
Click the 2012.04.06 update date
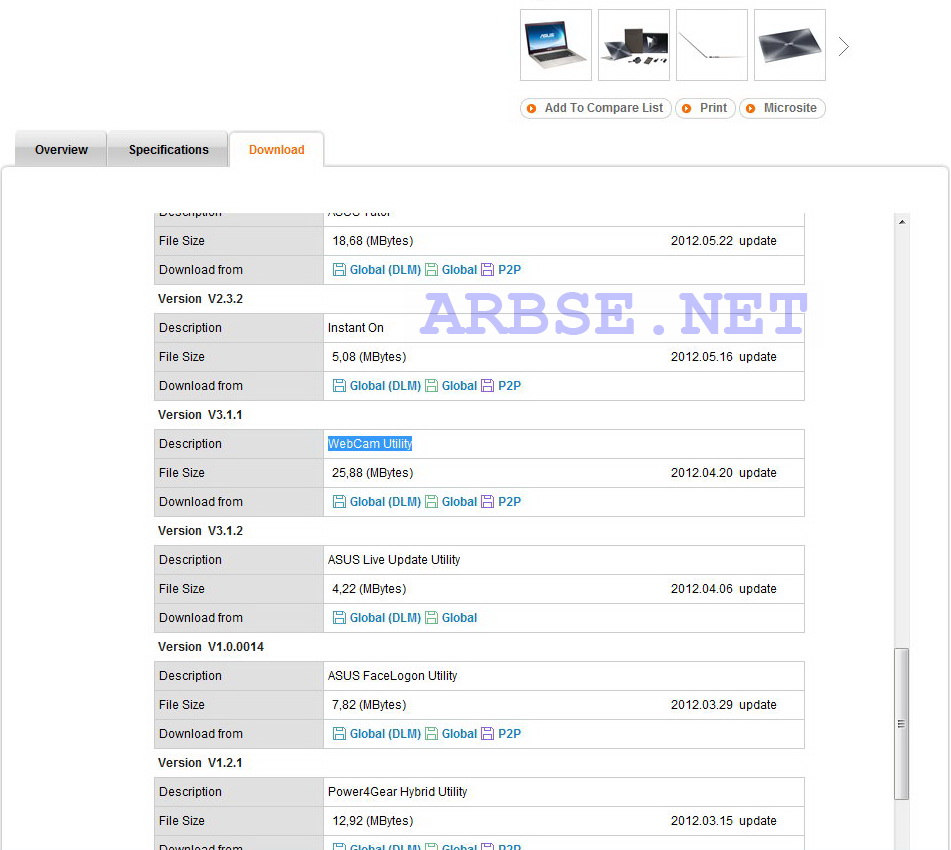724,589
